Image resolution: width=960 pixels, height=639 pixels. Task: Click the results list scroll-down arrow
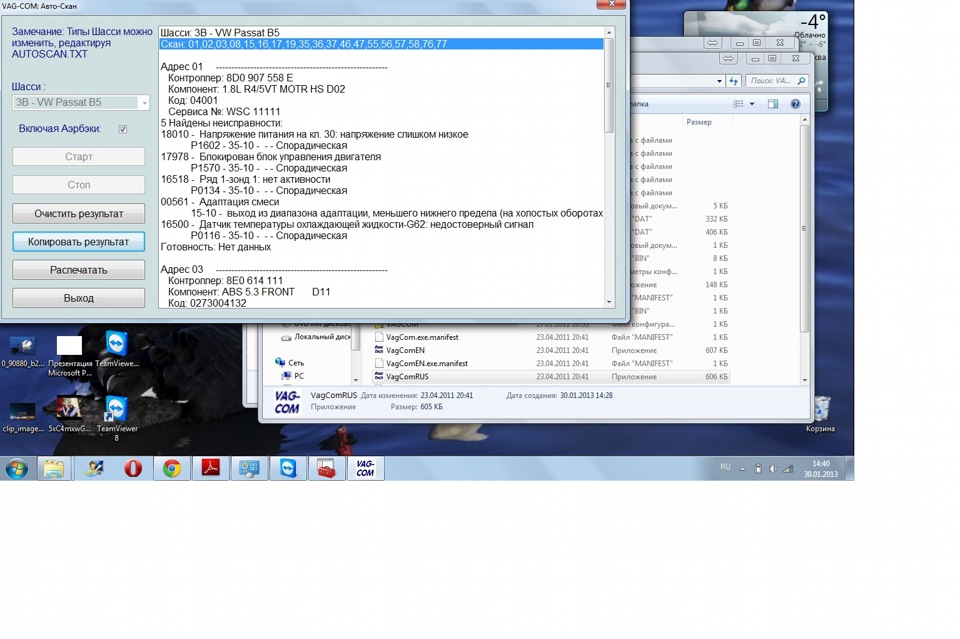point(609,302)
